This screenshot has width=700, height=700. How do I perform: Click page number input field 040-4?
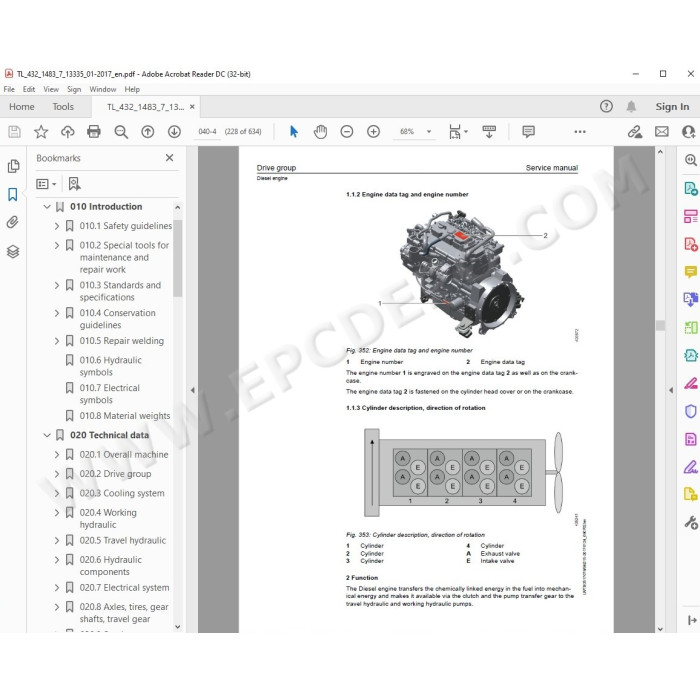(207, 132)
